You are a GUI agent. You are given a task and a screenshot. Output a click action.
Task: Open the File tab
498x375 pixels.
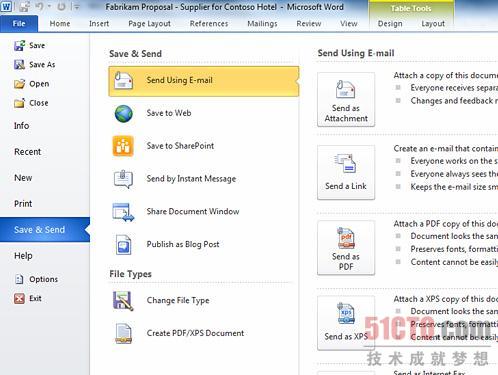[x=19, y=23]
